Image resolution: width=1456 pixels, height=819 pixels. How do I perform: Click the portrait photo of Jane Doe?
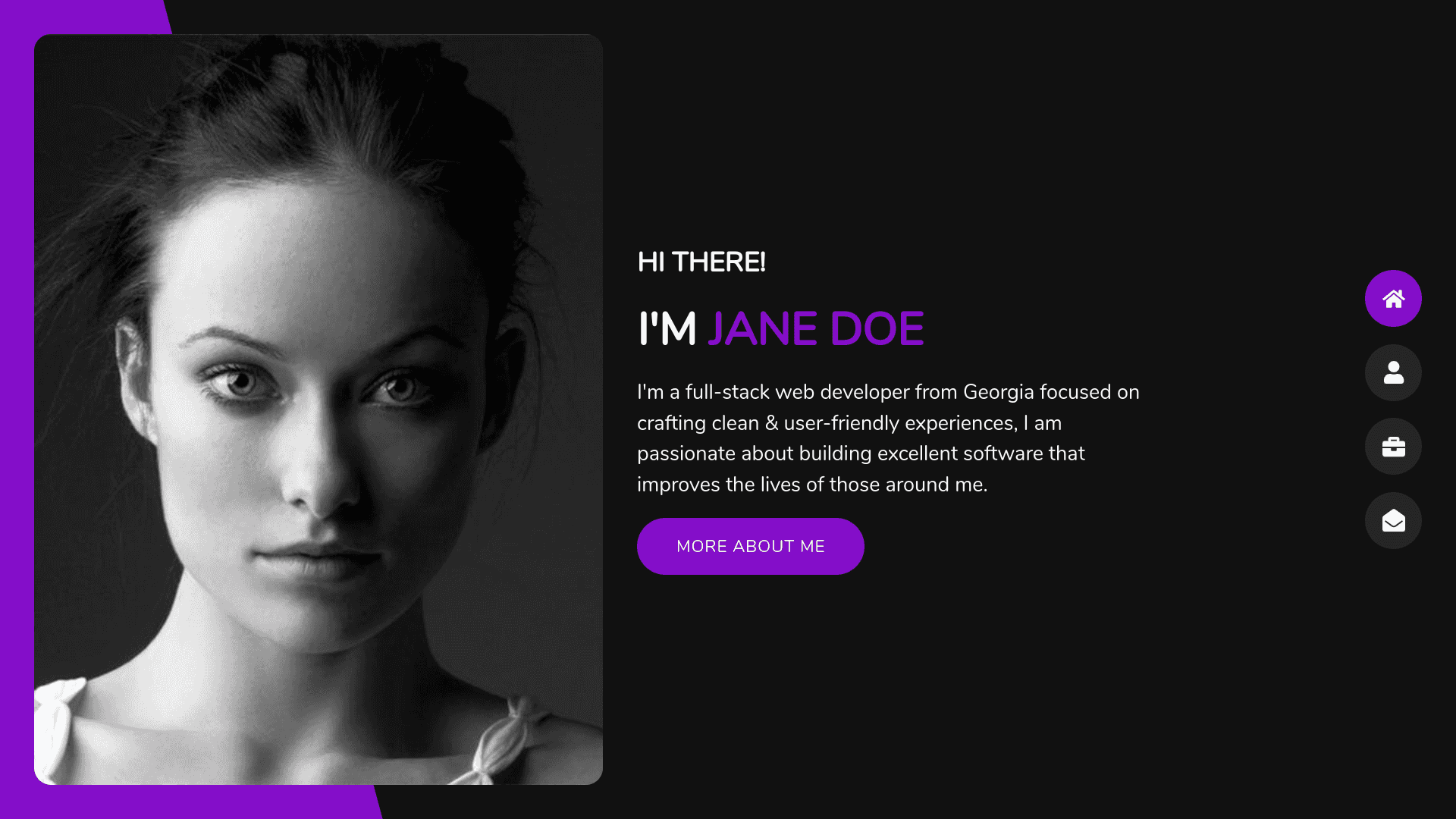tap(318, 409)
